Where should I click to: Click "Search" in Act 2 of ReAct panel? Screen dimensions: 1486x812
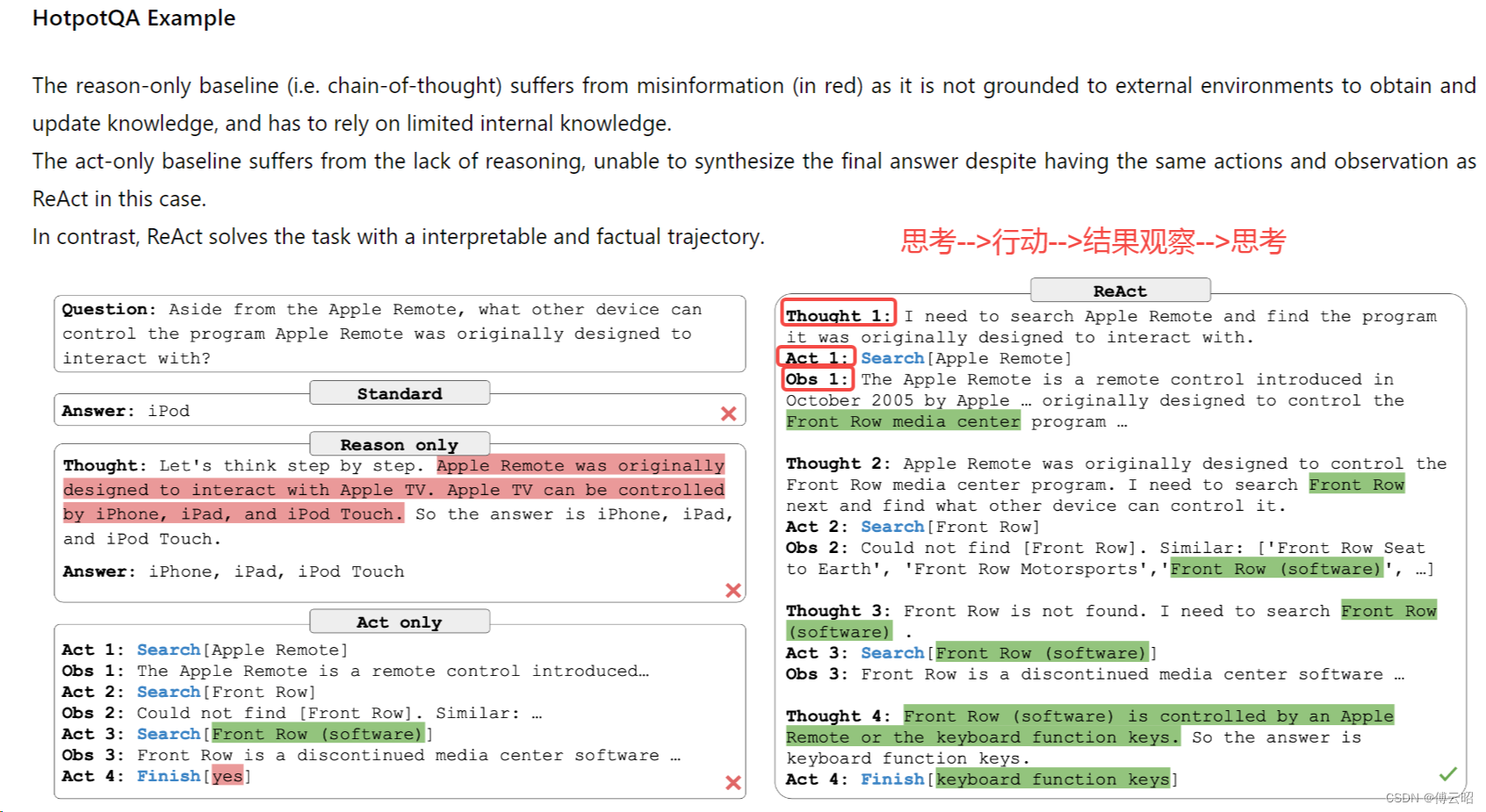pos(892,527)
